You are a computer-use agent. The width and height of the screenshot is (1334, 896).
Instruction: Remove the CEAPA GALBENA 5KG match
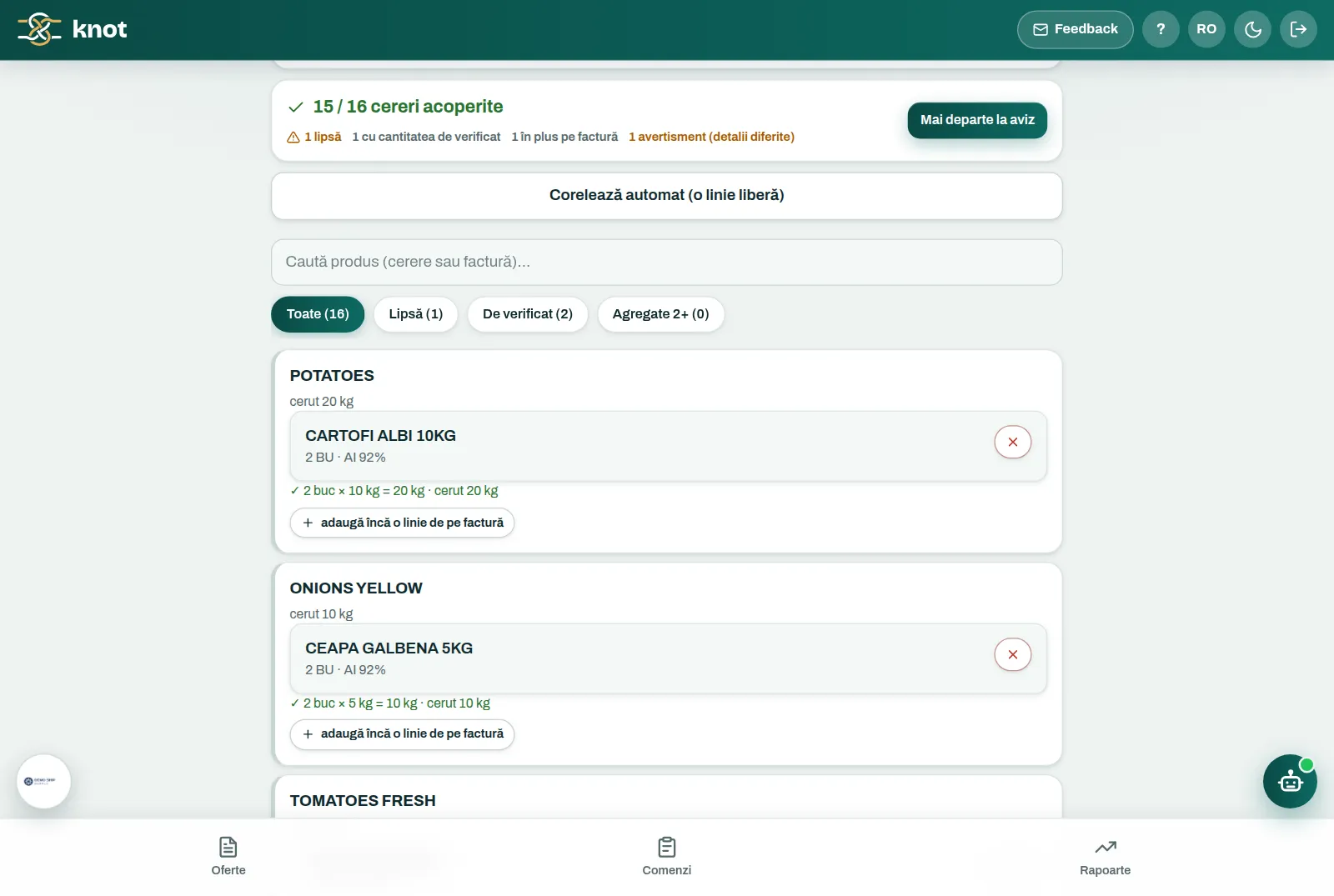point(1012,654)
